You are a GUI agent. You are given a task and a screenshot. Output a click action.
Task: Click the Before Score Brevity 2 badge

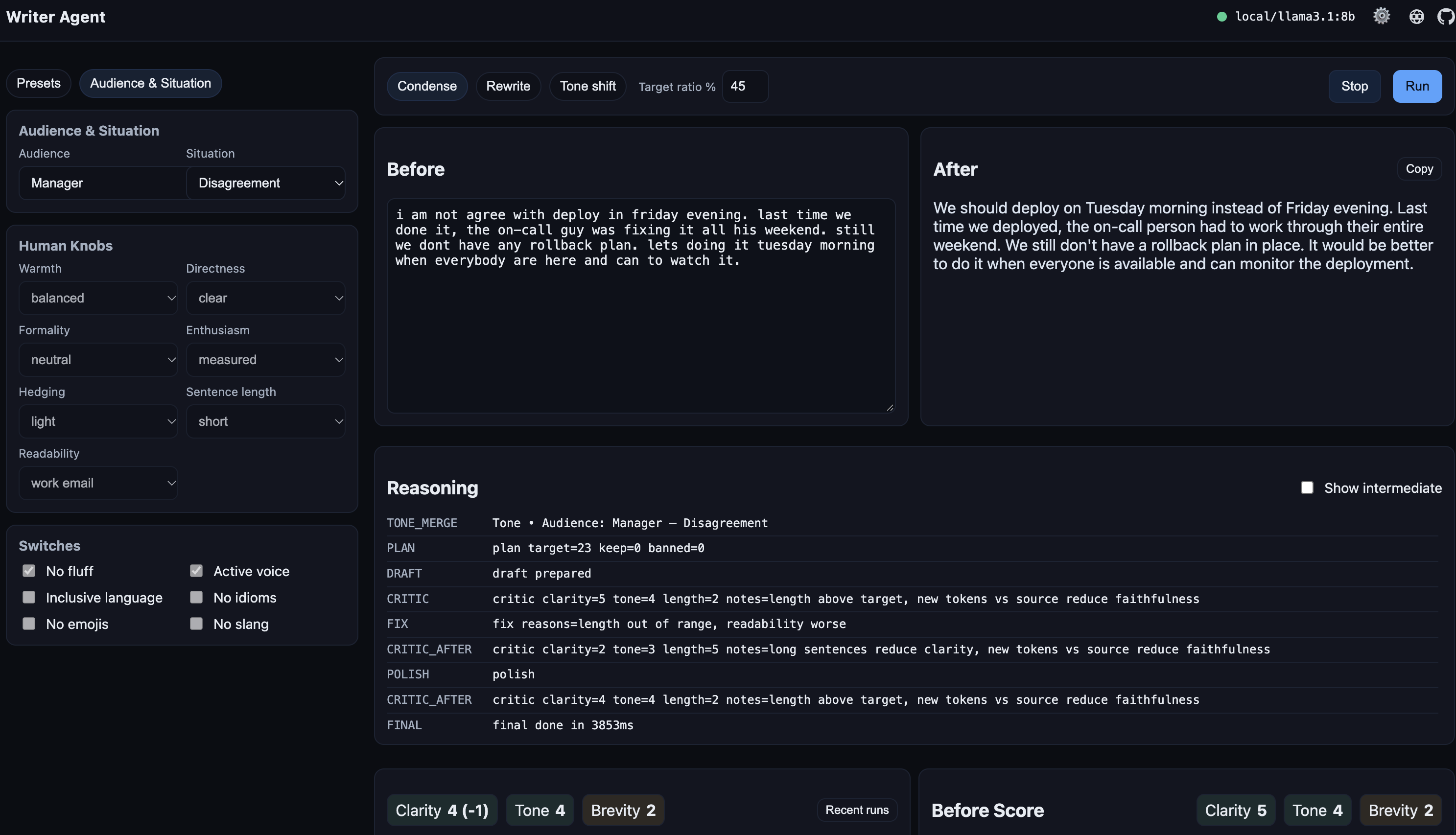[x=1400, y=810]
